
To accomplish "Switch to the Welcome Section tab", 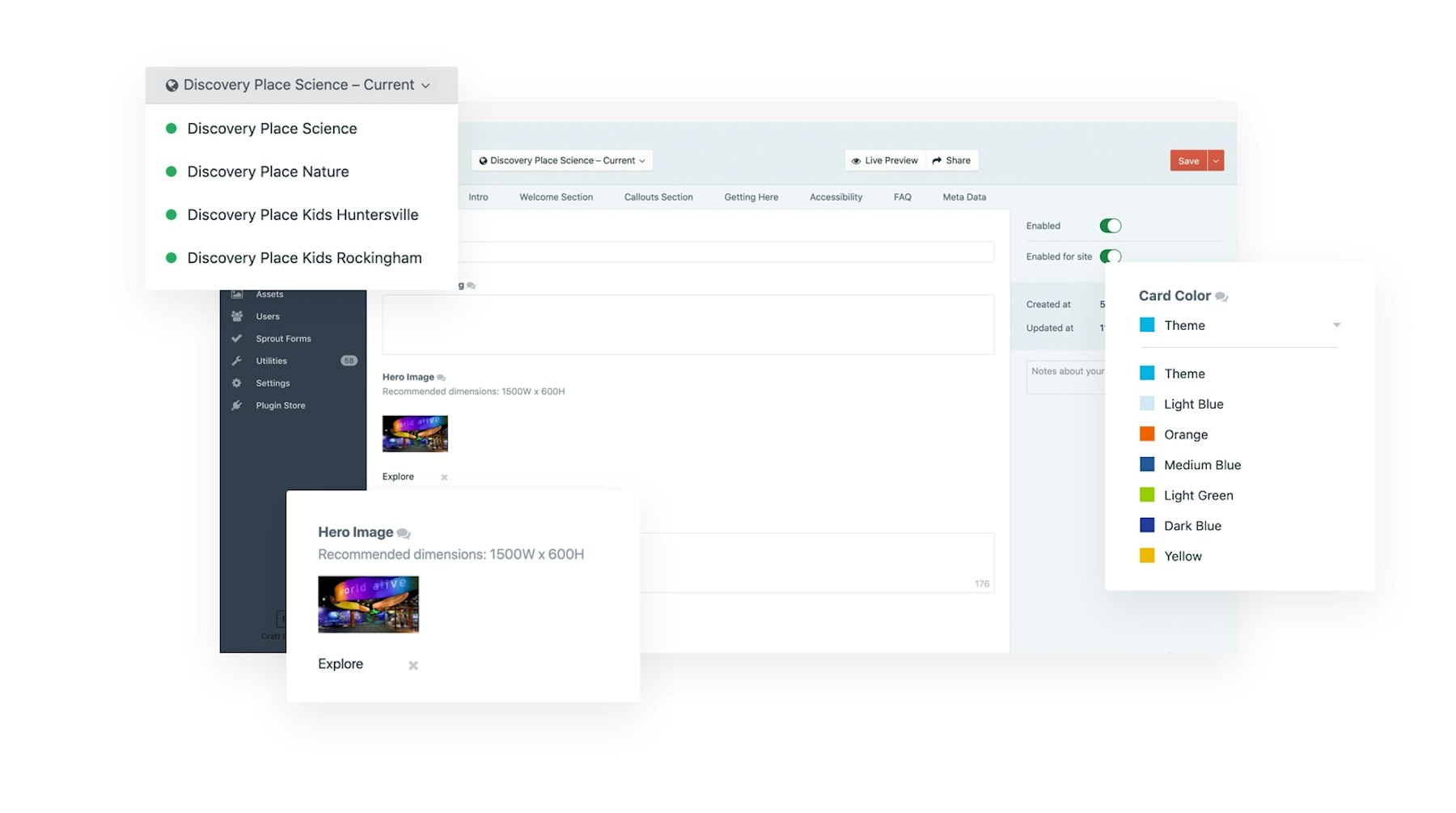I will pyautogui.click(x=556, y=197).
